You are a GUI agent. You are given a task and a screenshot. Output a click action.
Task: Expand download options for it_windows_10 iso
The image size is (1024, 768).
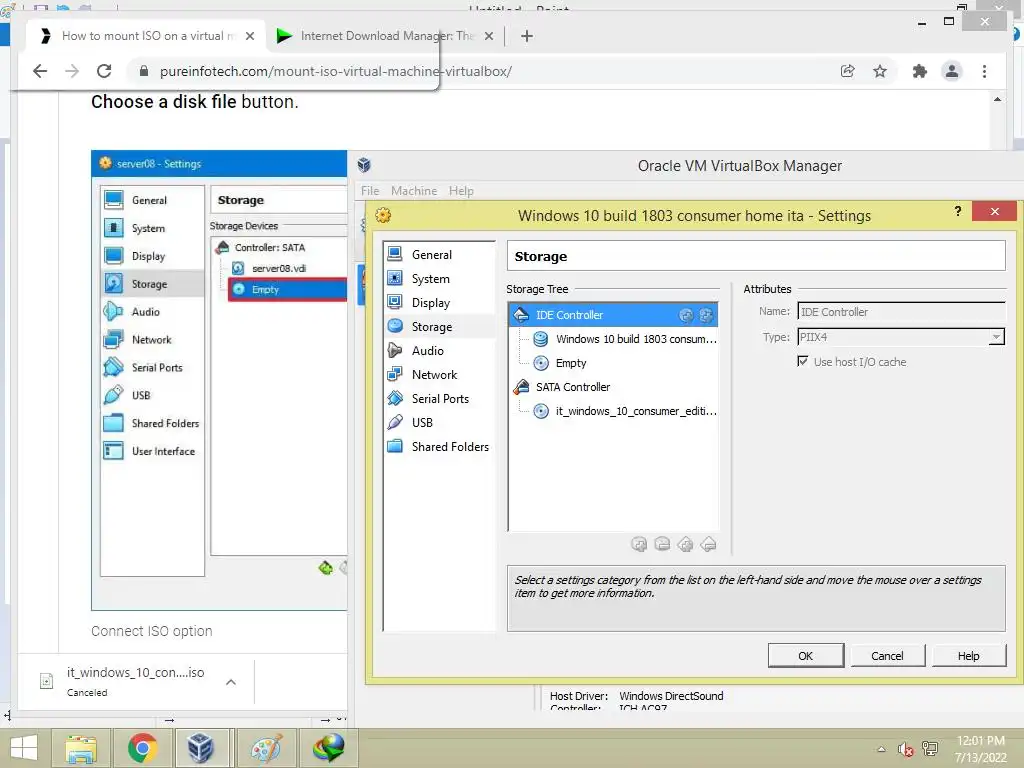231,682
